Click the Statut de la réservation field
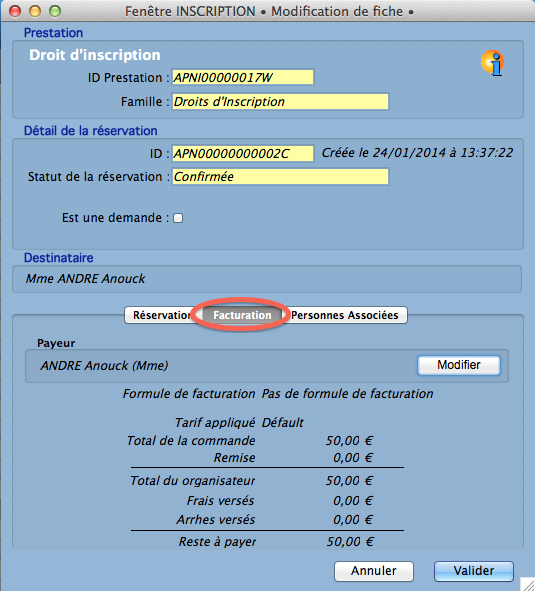The width and height of the screenshot is (535, 591). [x=280, y=177]
